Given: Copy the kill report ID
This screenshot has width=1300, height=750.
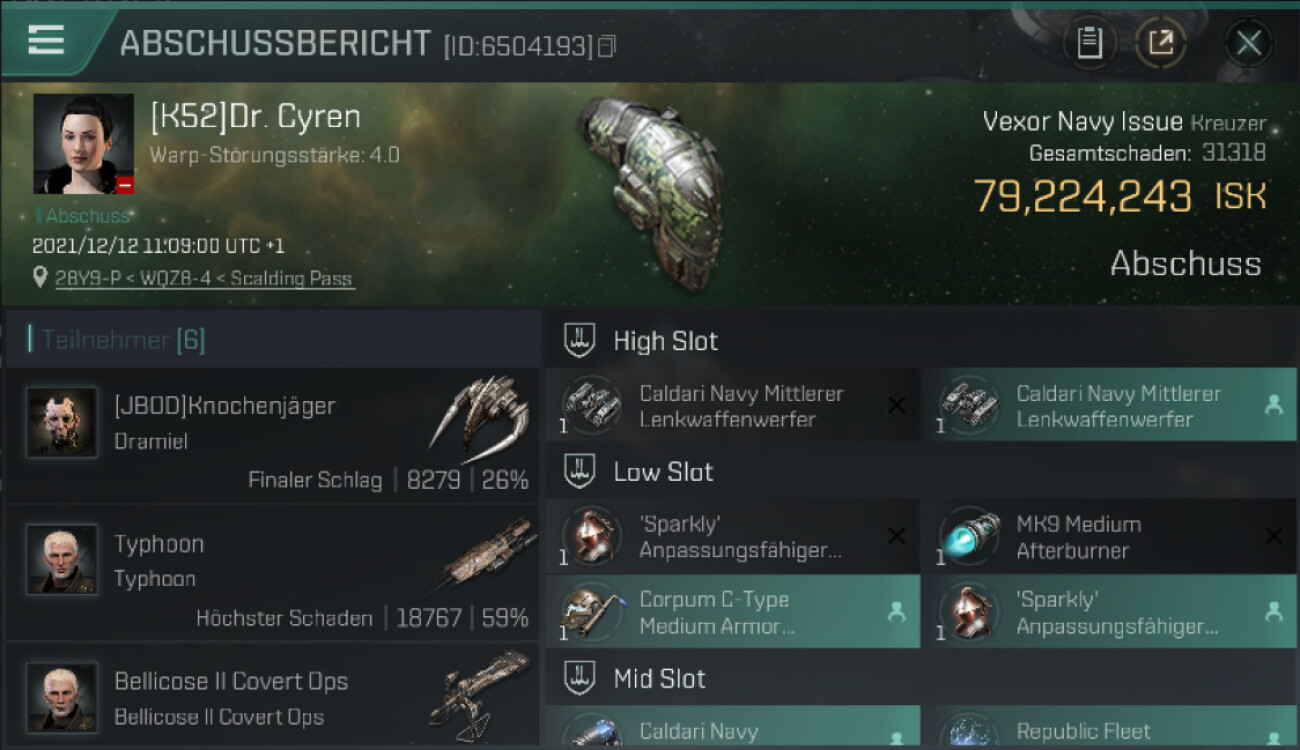Looking at the screenshot, I should (606, 46).
